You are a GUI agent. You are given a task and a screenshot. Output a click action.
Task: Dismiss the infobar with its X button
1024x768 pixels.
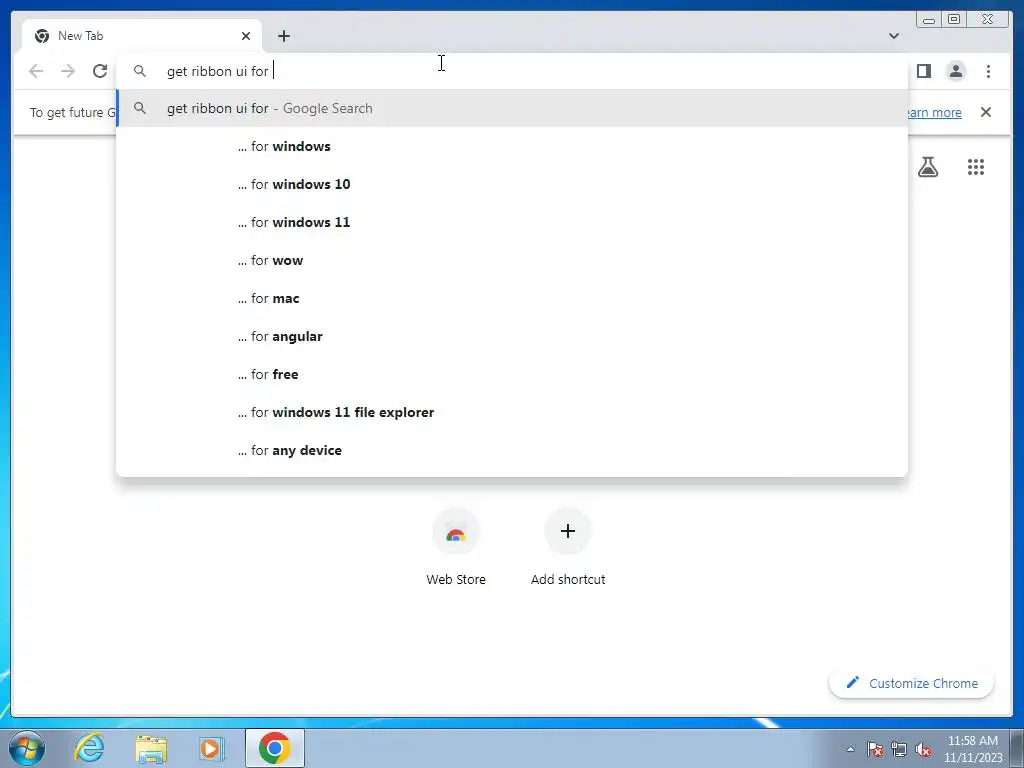pos(986,112)
